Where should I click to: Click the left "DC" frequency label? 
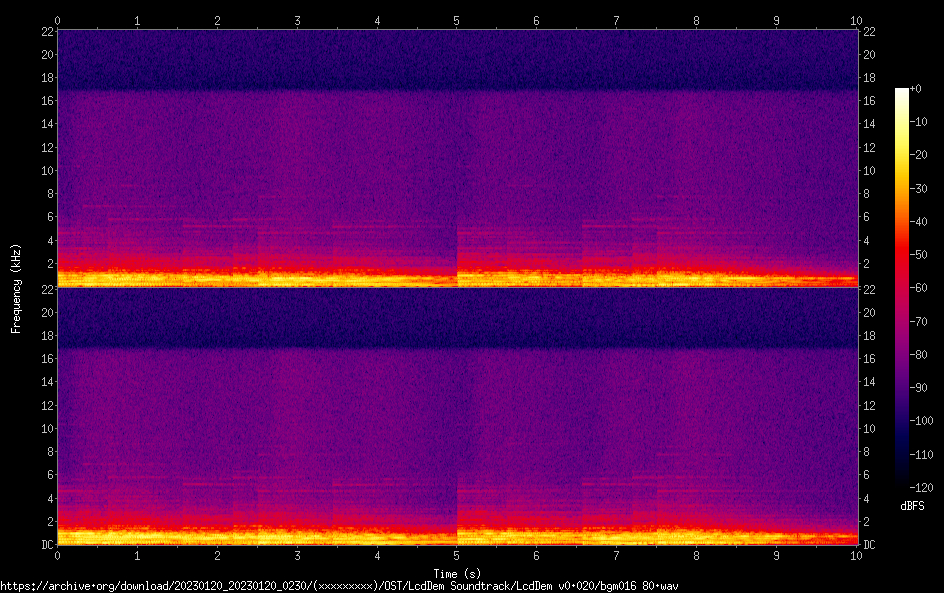[45, 545]
